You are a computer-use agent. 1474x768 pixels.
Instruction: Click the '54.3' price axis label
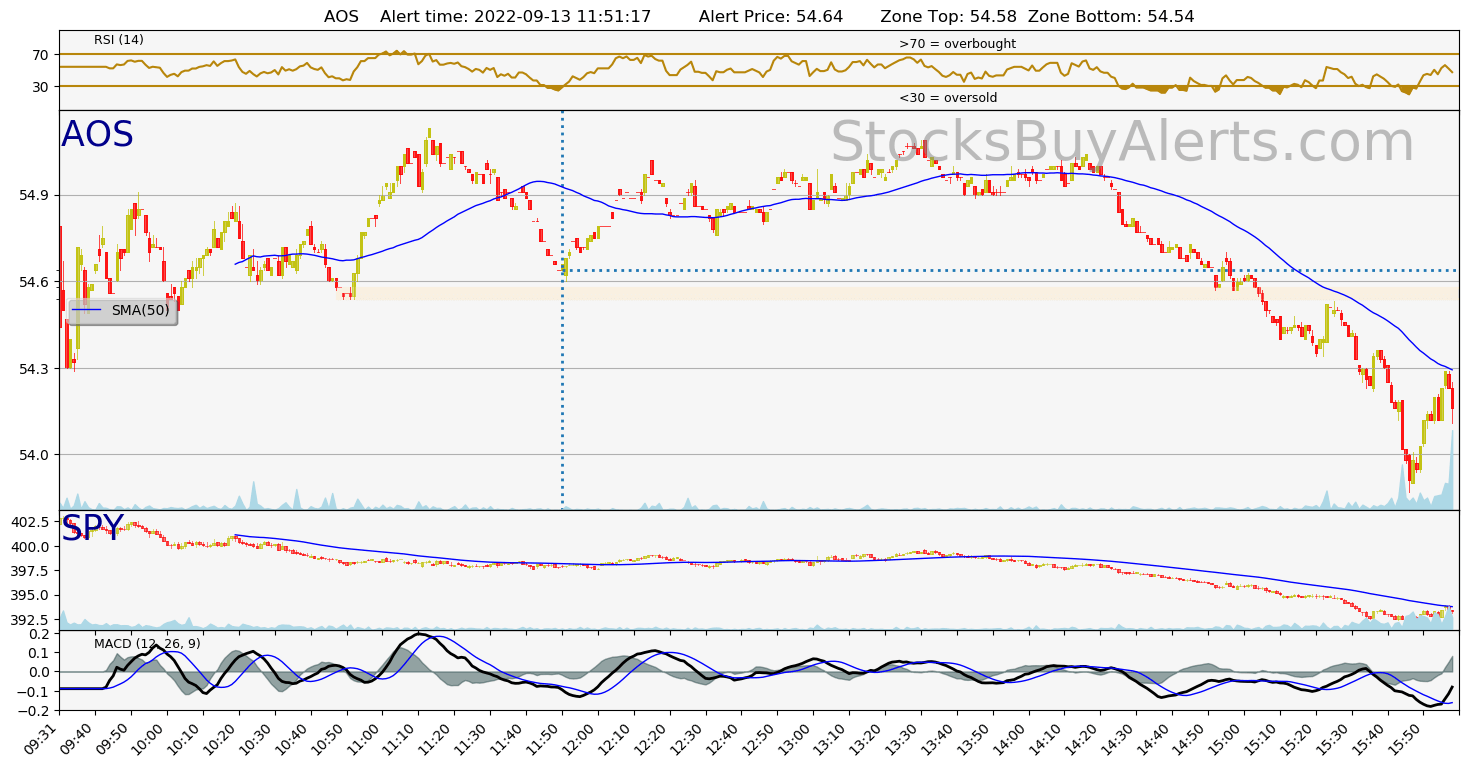(x=36, y=369)
